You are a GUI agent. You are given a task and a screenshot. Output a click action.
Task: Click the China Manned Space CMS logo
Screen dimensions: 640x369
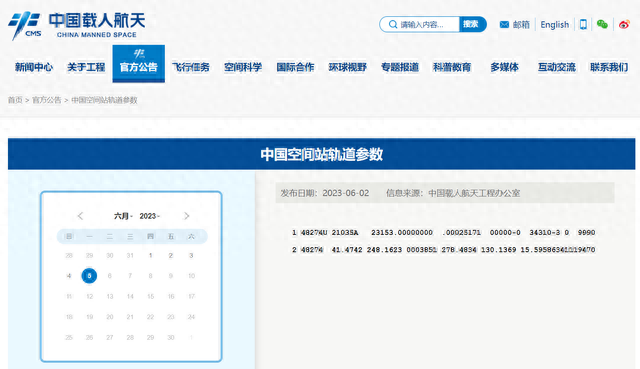coord(77,25)
